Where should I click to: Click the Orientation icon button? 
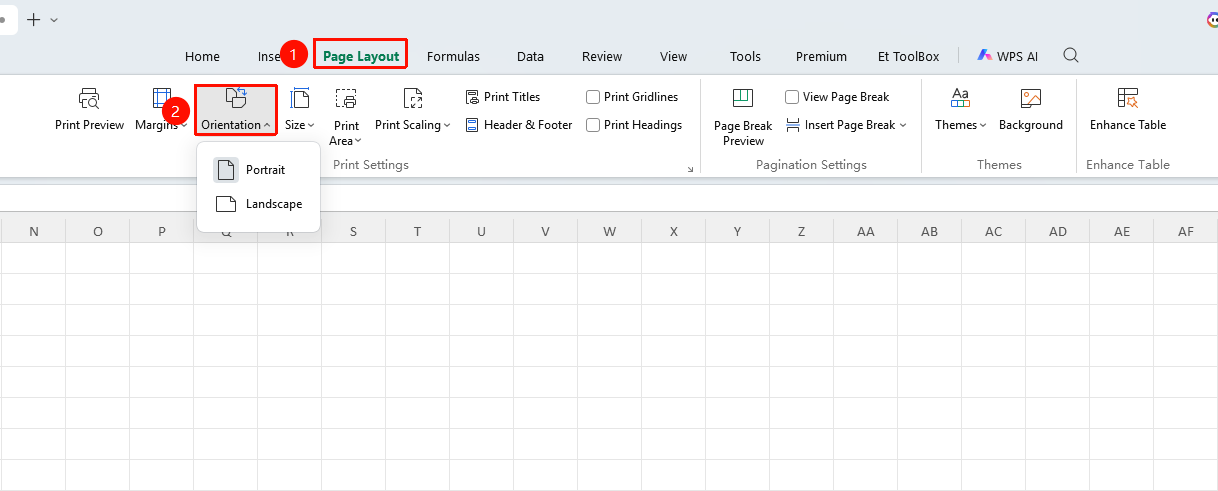(x=235, y=98)
